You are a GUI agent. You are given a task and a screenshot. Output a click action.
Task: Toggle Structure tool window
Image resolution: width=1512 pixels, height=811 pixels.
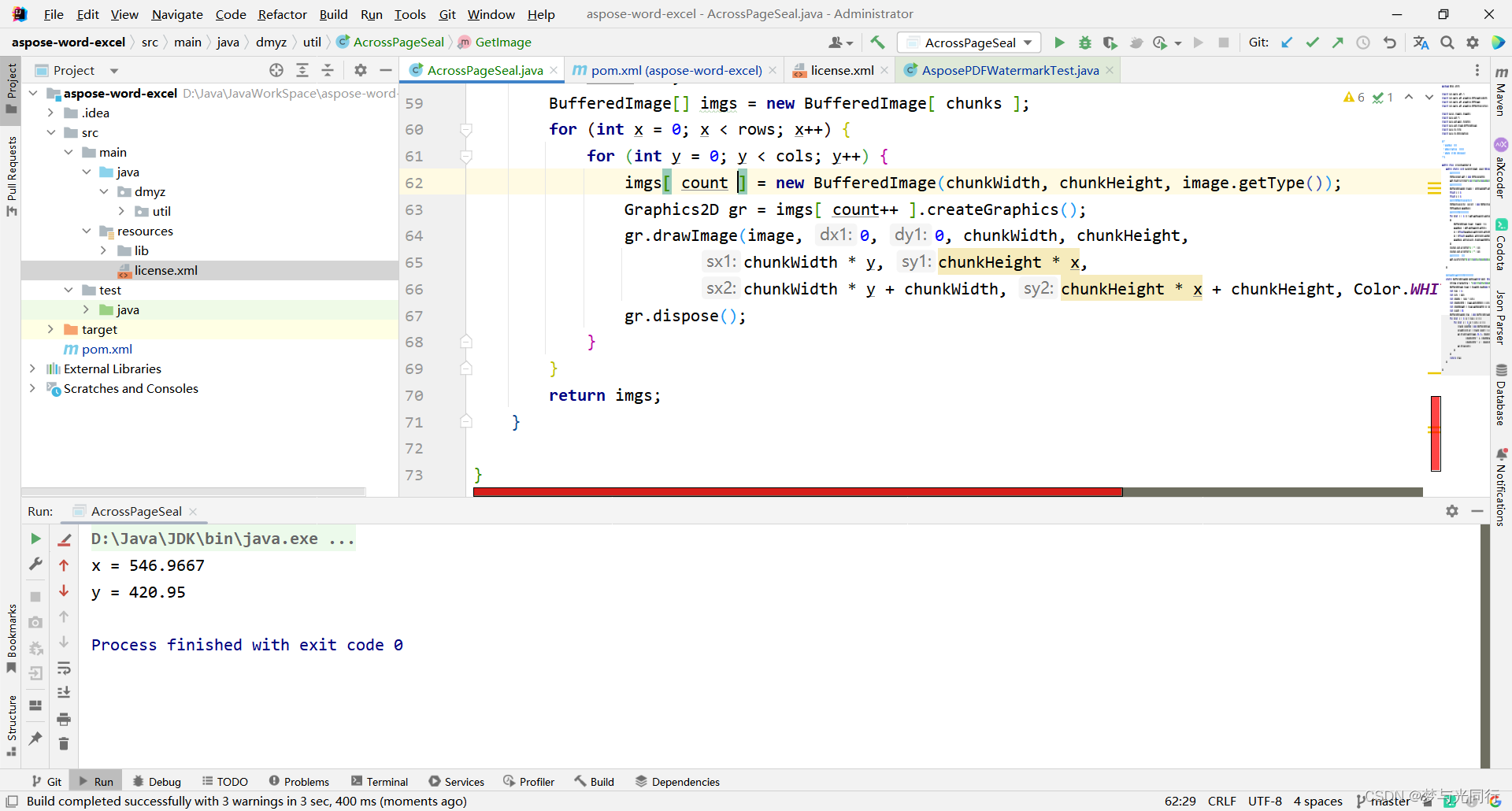coord(11,724)
